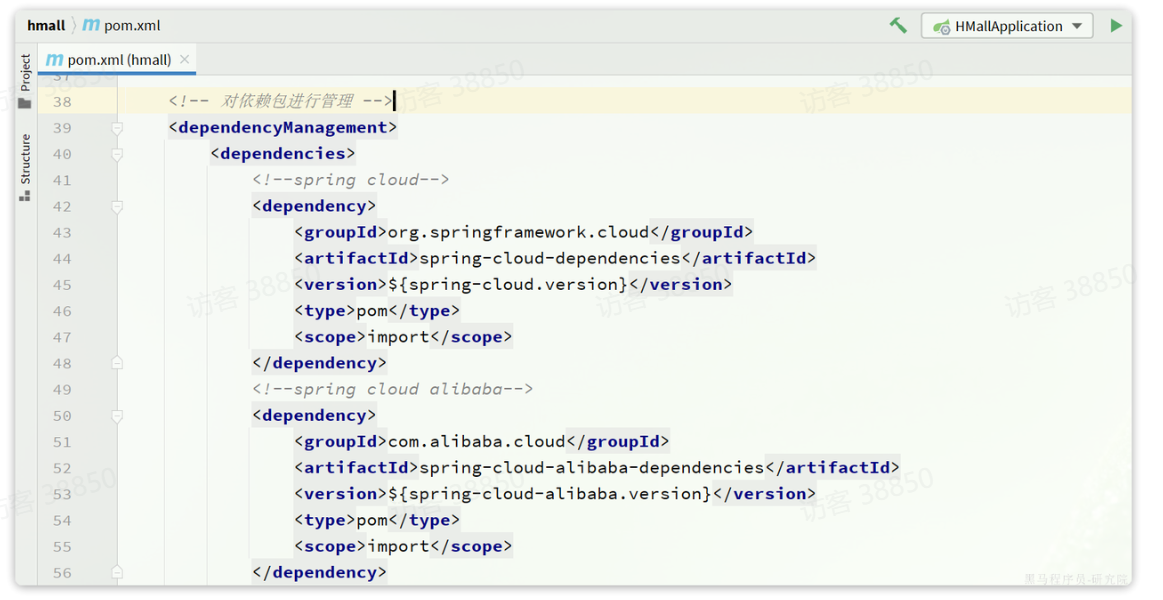The width and height of the screenshot is (1163, 600).
Task: Click the fold end marker on line 56
Action: point(116,573)
